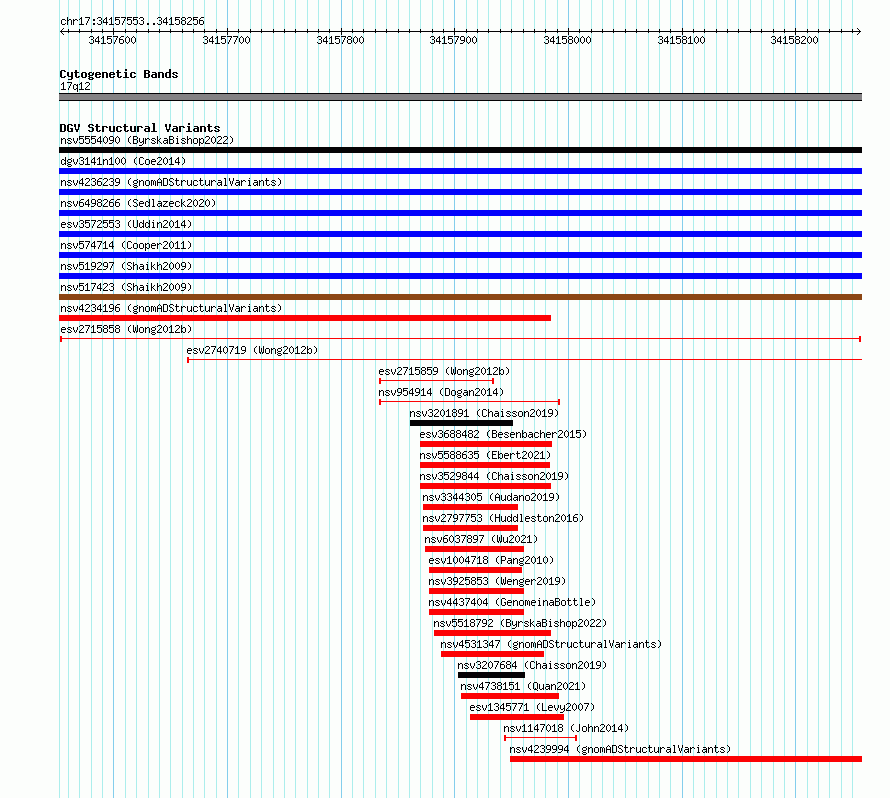The width and height of the screenshot is (890, 798).
Task: Click ruler position 34158200
Action: click(795, 40)
